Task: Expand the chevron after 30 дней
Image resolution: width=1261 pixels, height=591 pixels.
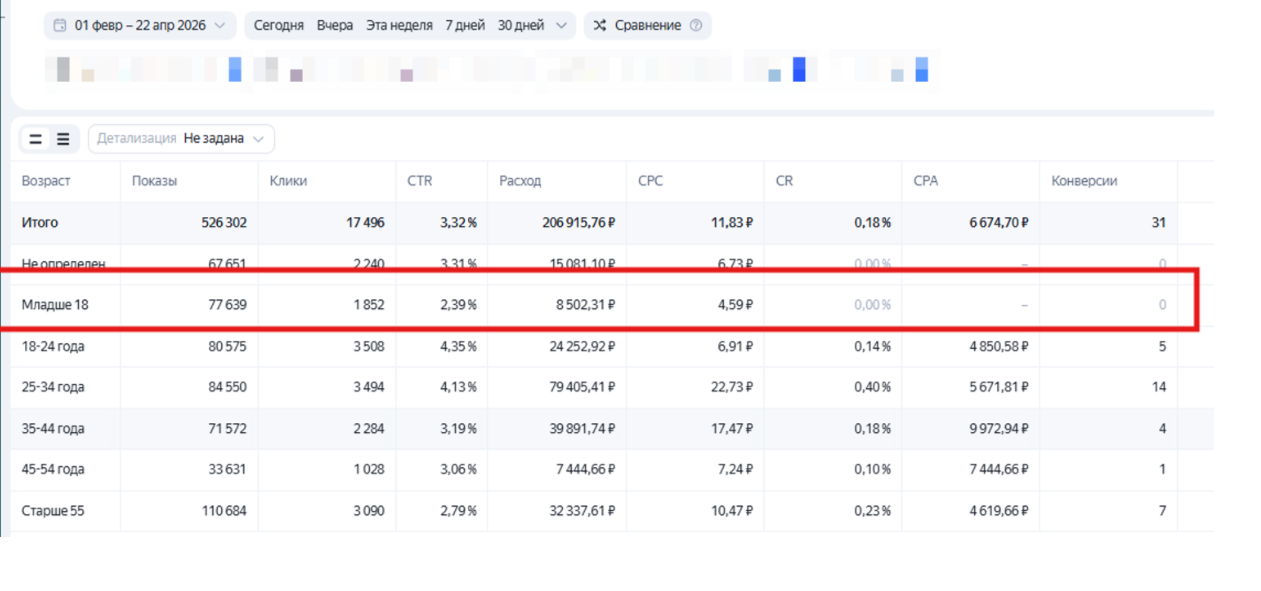Action: [561, 25]
